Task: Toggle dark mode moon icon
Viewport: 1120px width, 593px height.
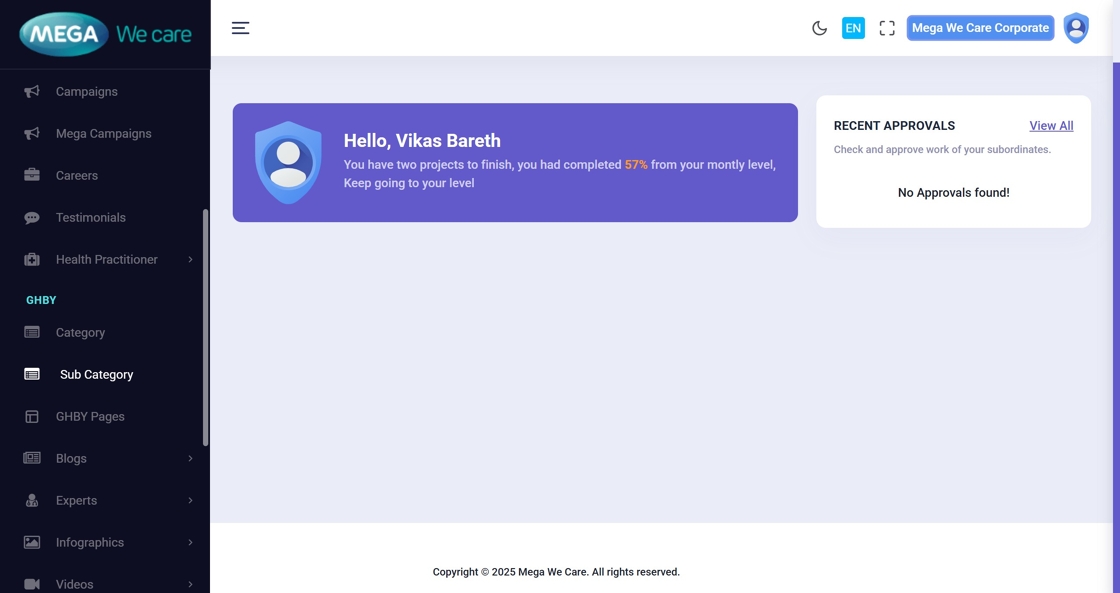Action: point(819,28)
